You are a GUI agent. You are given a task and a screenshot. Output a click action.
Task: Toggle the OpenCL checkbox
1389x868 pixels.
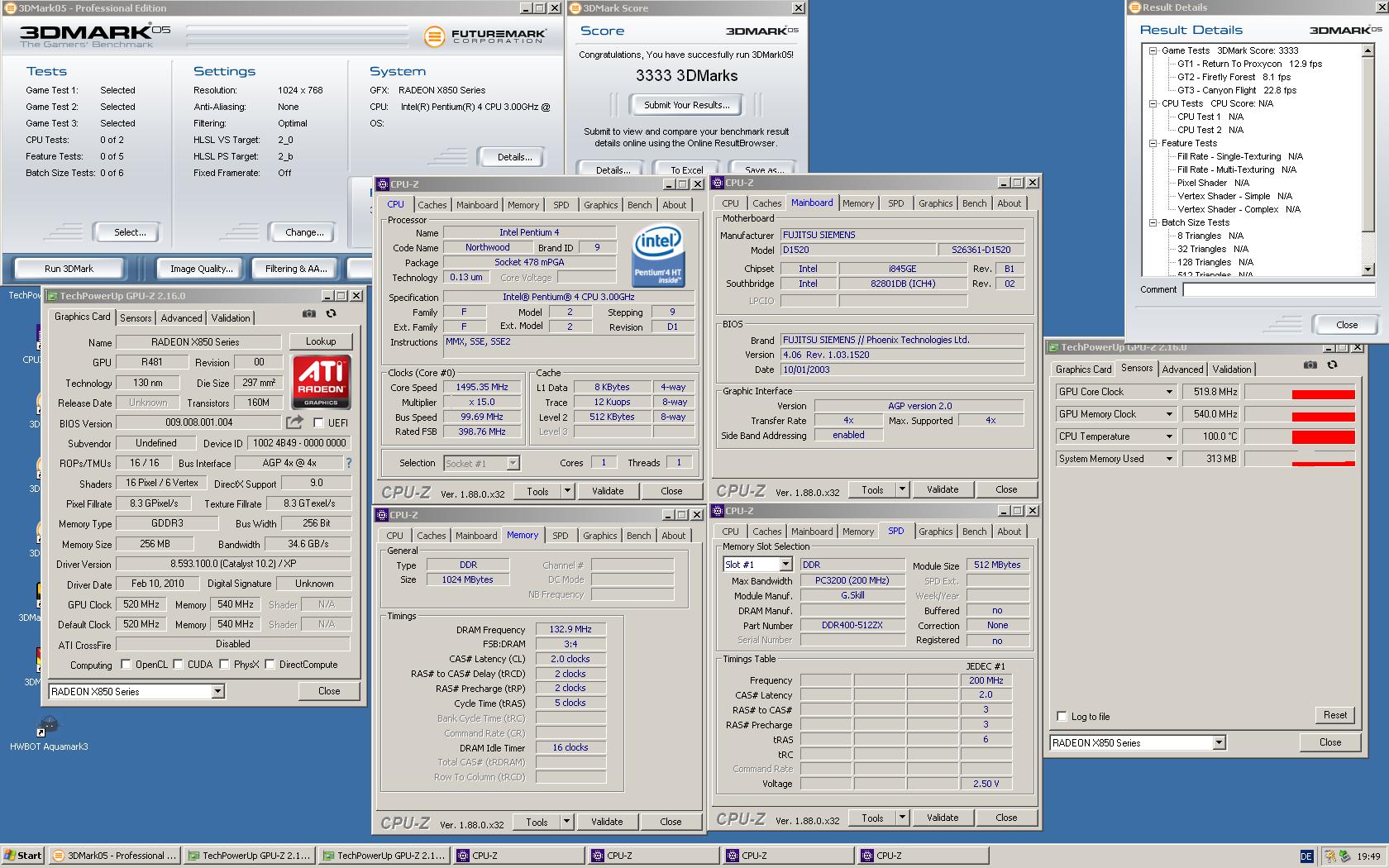[126, 665]
